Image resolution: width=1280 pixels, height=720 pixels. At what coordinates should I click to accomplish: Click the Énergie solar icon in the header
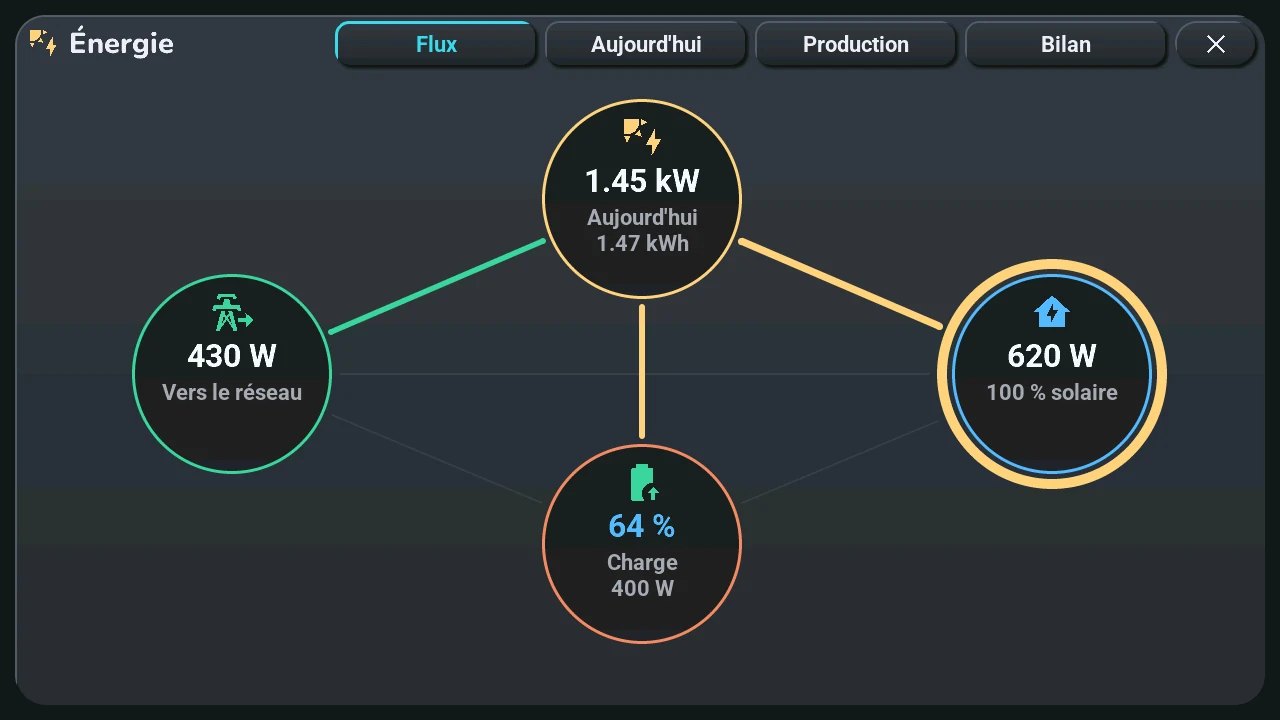(42, 43)
